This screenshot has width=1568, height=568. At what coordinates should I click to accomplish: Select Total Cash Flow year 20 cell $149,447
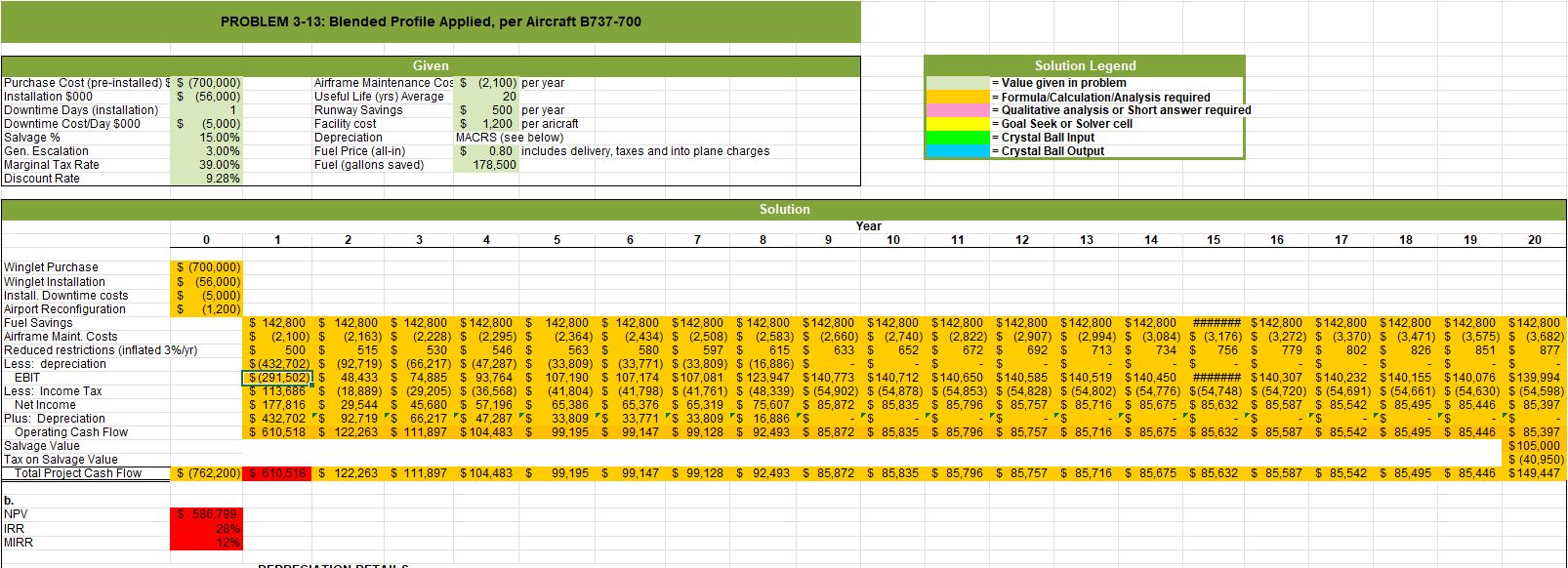(1536, 473)
